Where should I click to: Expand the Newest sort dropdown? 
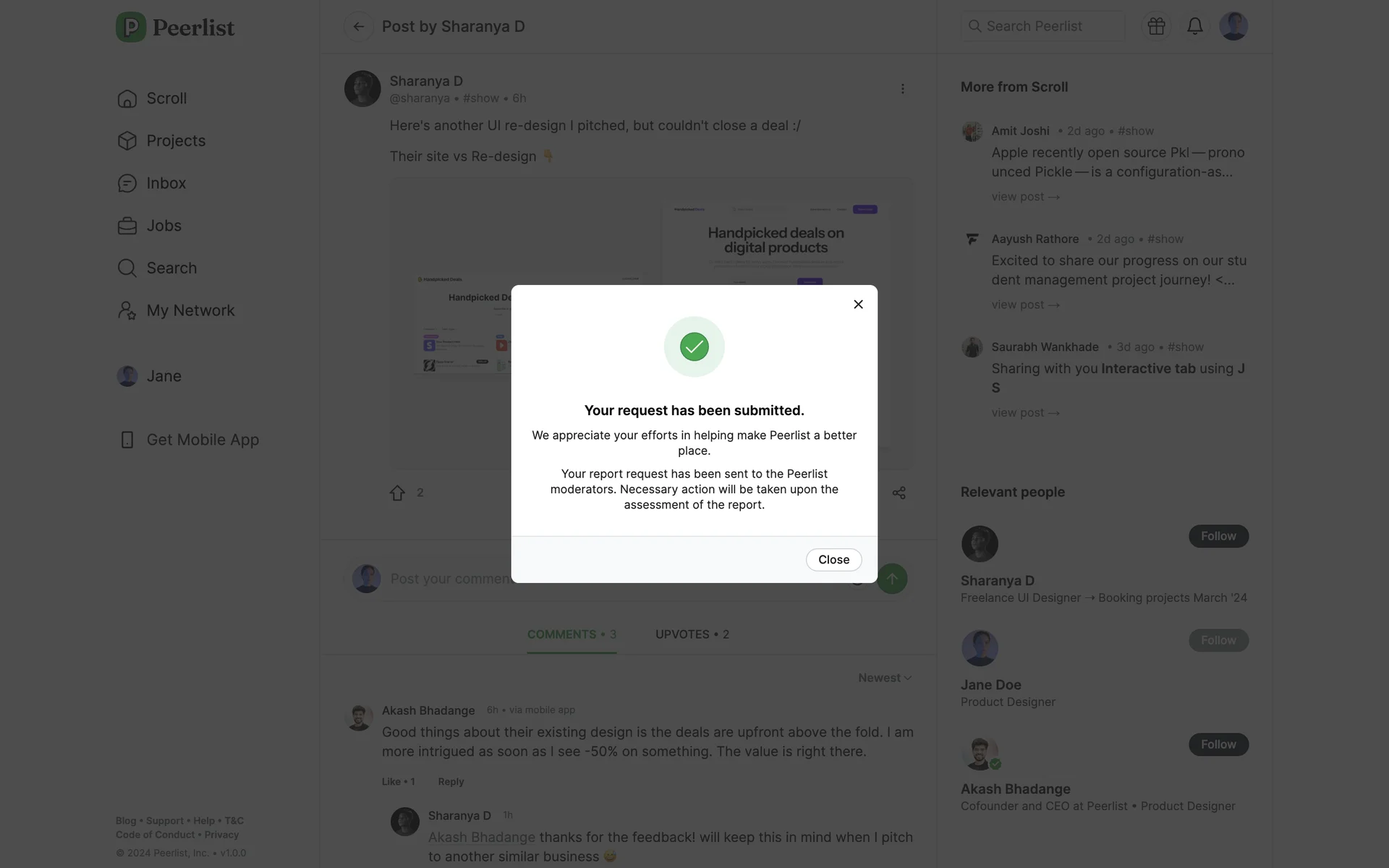click(885, 678)
